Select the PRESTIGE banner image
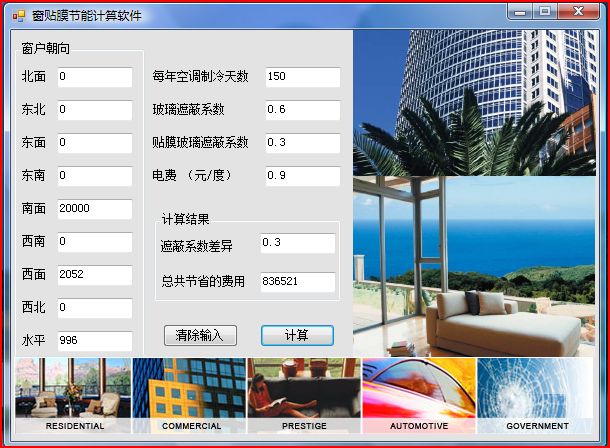This screenshot has width=610, height=448. point(304,396)
